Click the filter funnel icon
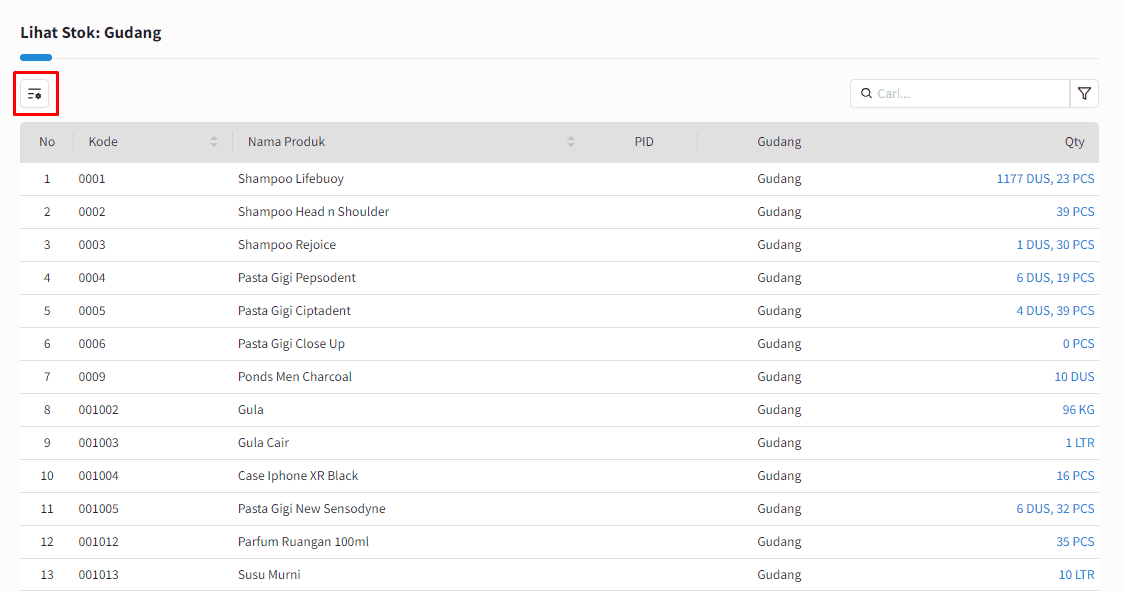 pyautogui.click(x=1084, y=94)
